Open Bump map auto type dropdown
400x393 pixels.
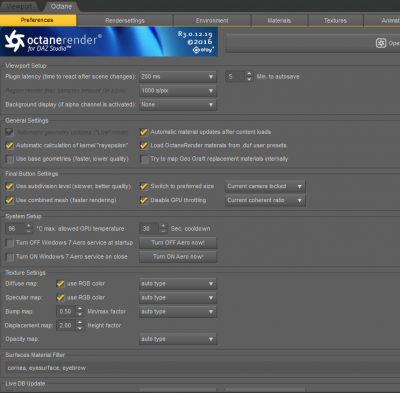(178, 312)
